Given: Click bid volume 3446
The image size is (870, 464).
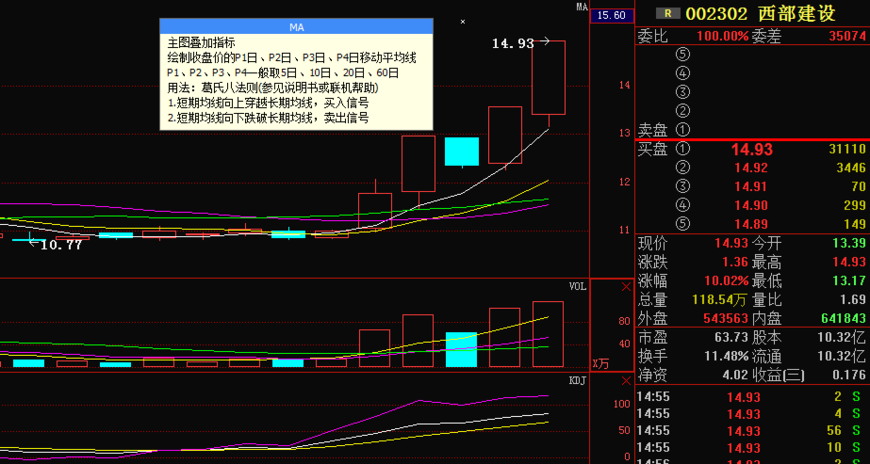Looking at the screenshot, I should tap(851, 168).
